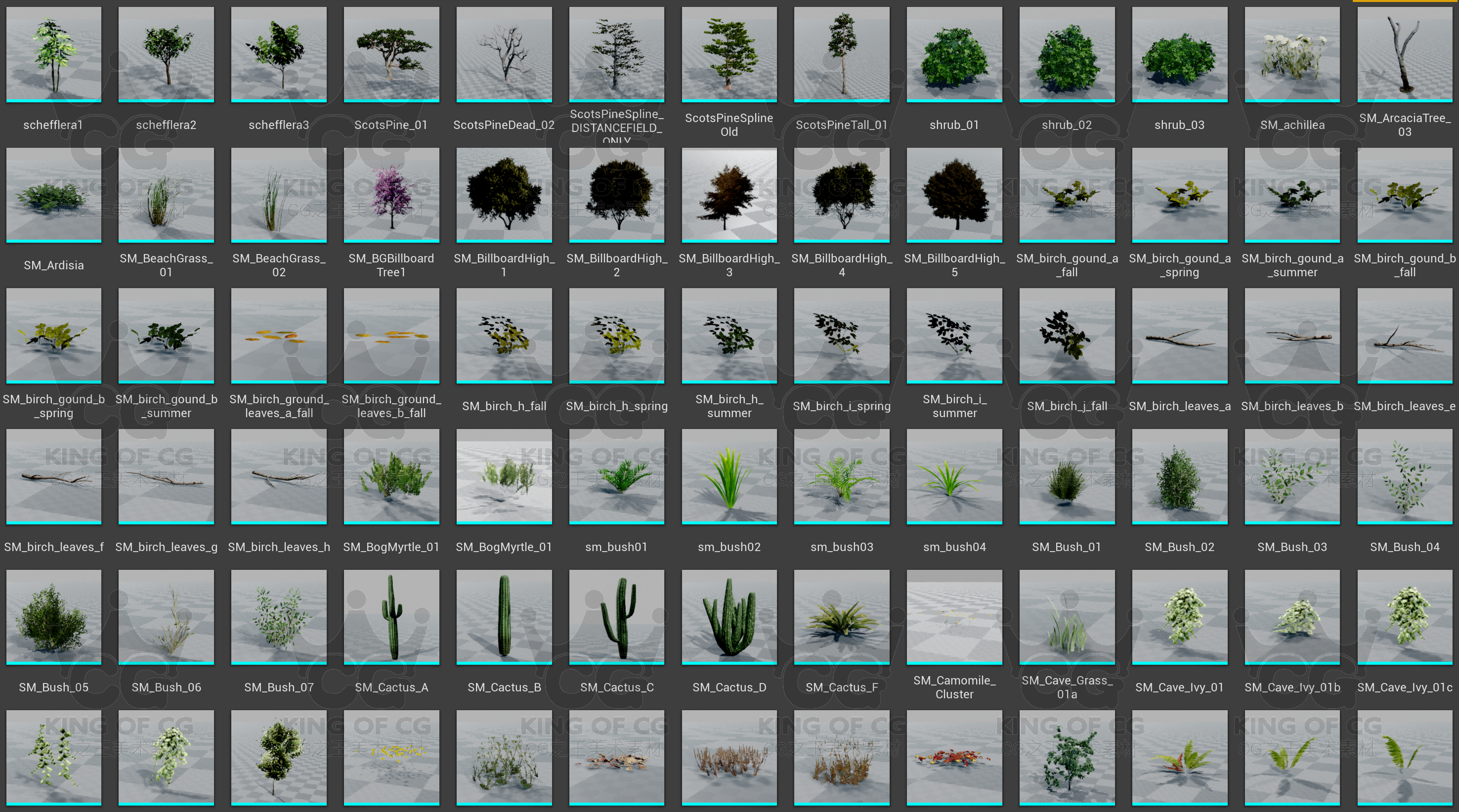Select the pink SM_BGBillboardTree1 asset

coord(391,195)
